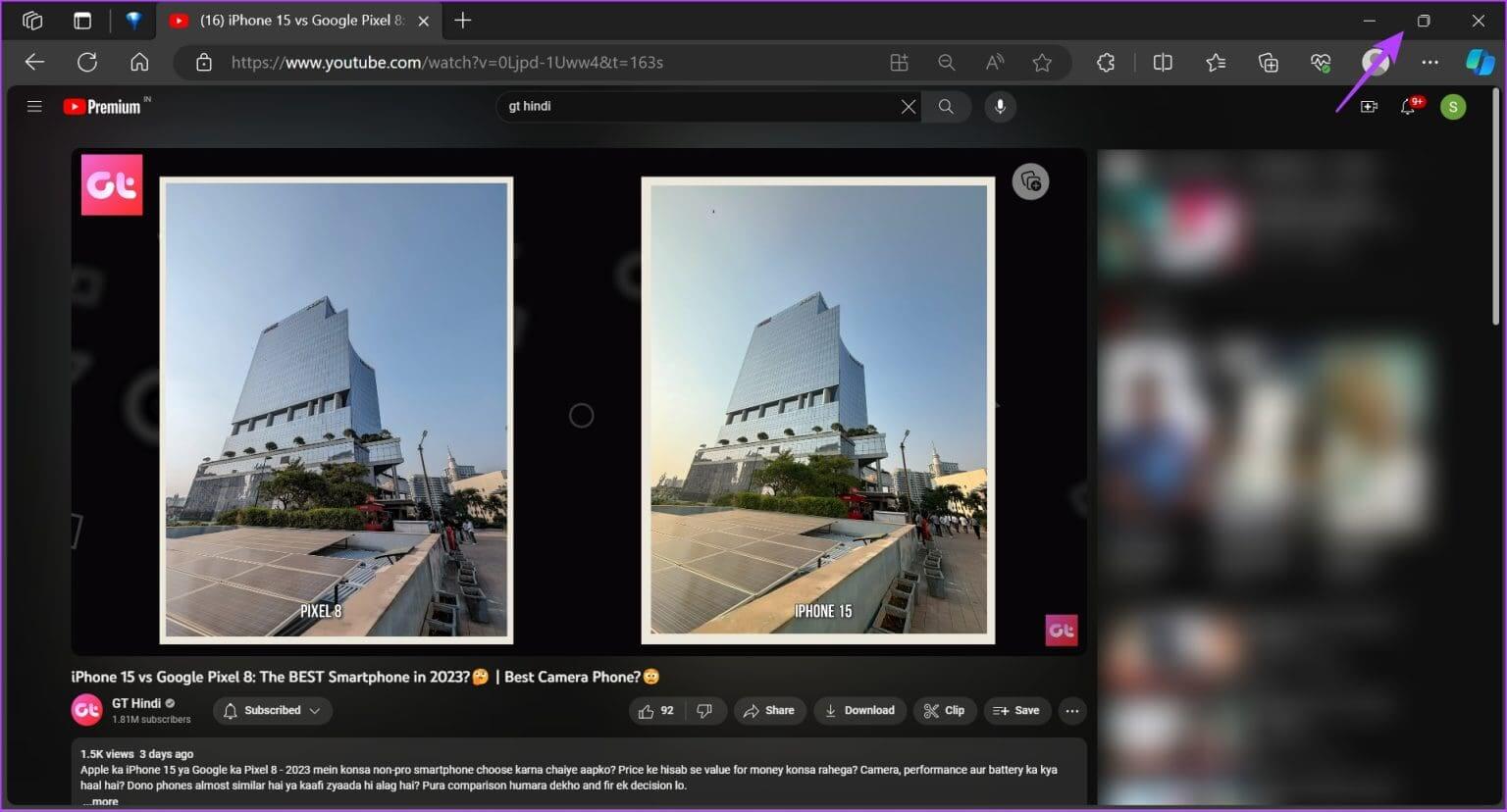The height and width of the screenshot is (812, 1507).
Task: Open the Favorites list
Action: point(1216,63)
